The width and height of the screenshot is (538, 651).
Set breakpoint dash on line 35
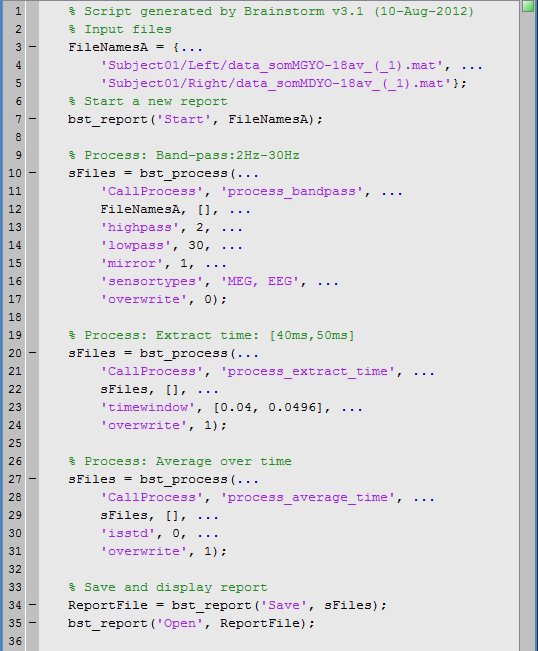point(32,623)
